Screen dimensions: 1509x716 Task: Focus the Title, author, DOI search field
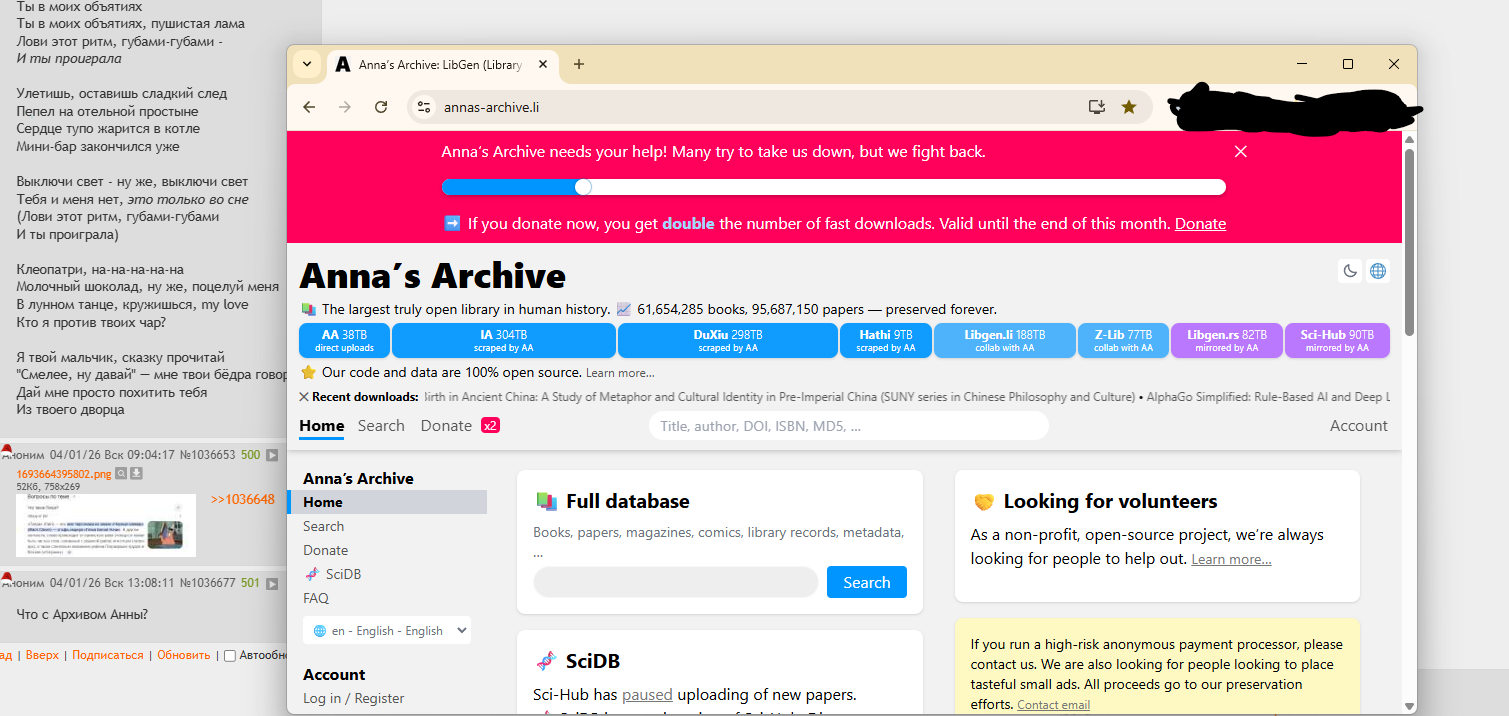[x=848, y=426]
